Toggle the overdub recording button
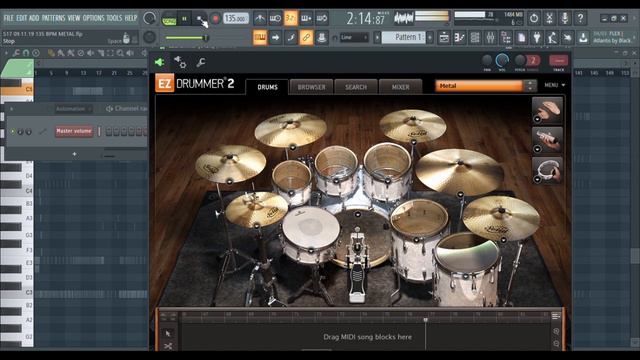Screen dimensions: 640x360 click(x=306, y=18)
